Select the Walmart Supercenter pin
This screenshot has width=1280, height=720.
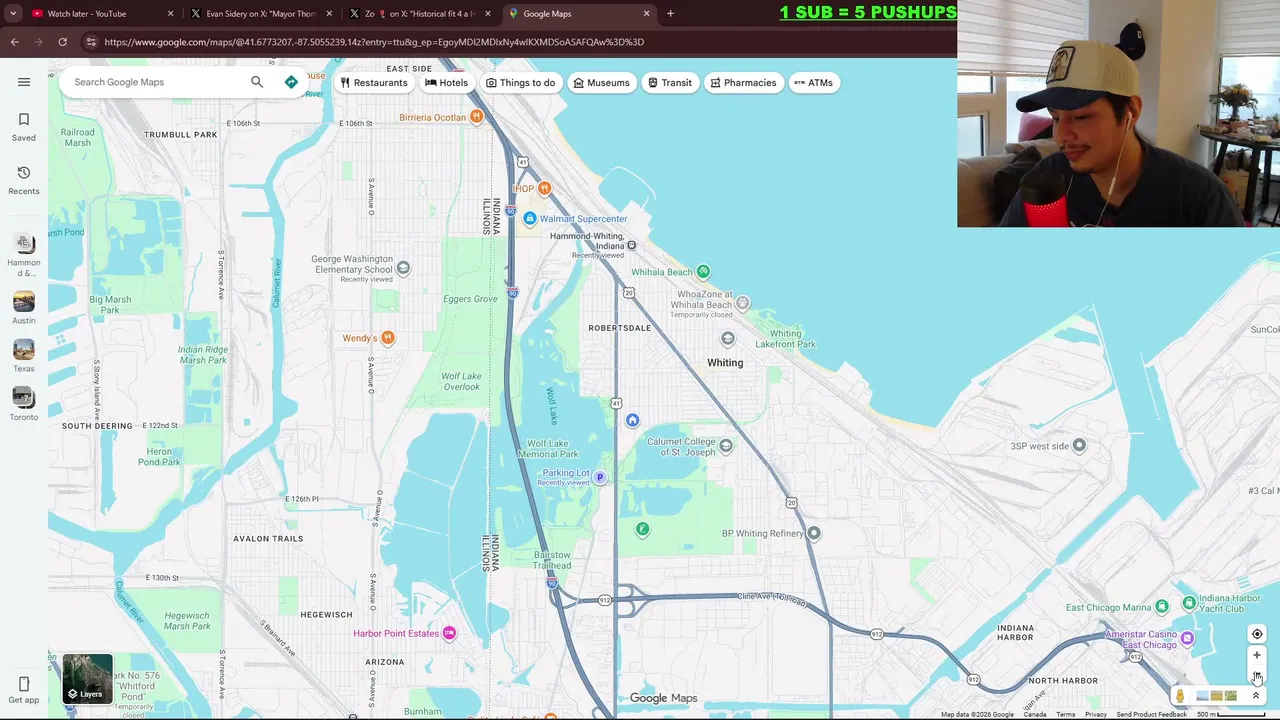click(530, 218)
